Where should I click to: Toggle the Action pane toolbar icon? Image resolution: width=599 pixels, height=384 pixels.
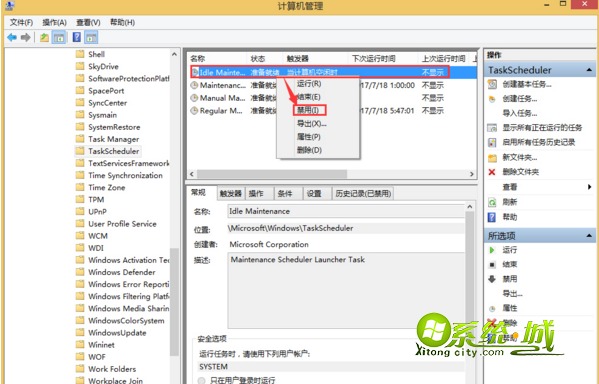[91, 37]
